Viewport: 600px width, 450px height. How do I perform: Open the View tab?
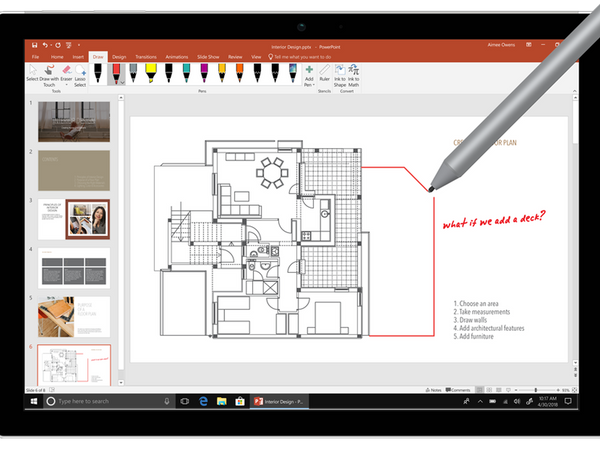pyautogui.click(x=256, y=57)
